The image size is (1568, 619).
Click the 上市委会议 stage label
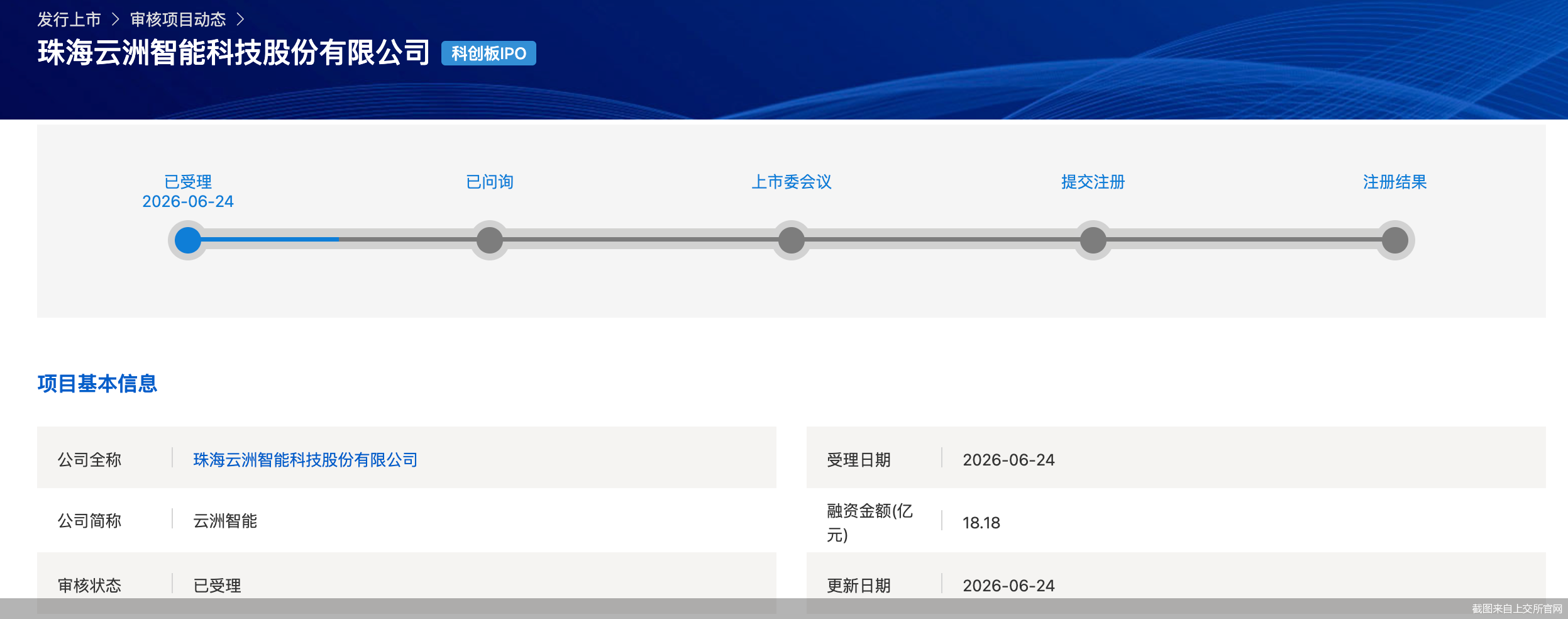[x=792, y=182]
